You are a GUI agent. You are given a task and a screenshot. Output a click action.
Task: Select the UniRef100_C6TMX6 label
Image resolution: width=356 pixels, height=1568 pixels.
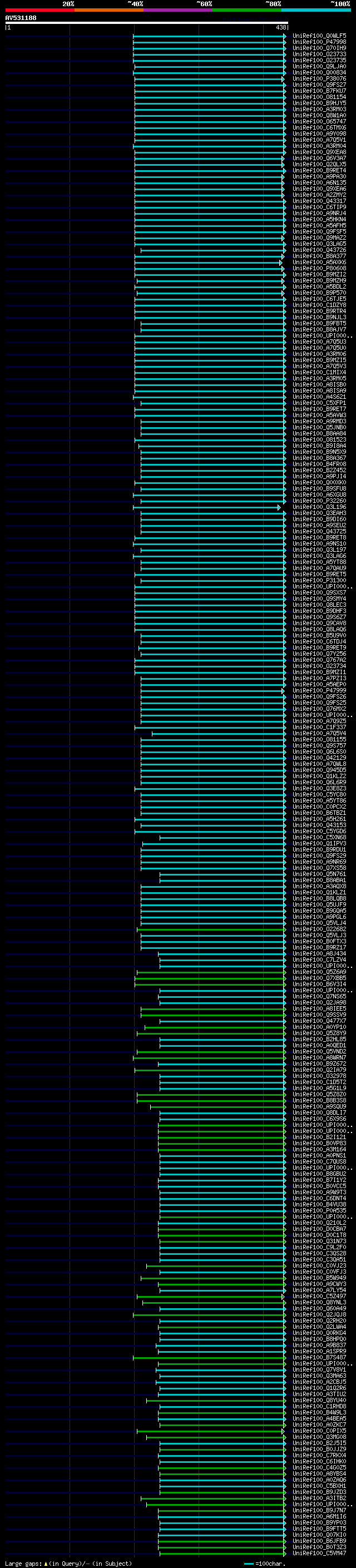click(319, 128)
